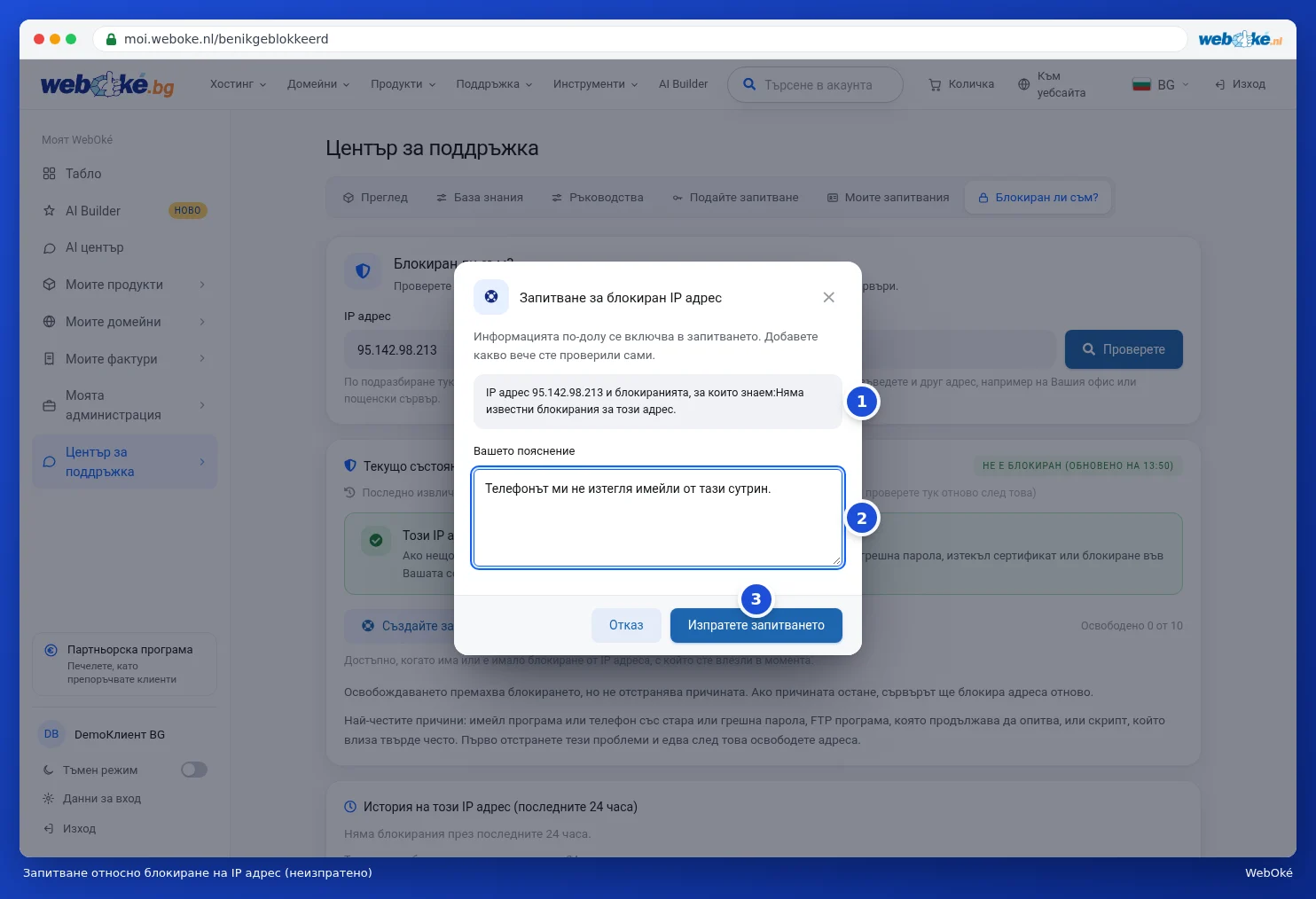Expand the Моите домейни sidebar chevron
1316x899 pixels.
pyautogui.click(x=202, y=322)
